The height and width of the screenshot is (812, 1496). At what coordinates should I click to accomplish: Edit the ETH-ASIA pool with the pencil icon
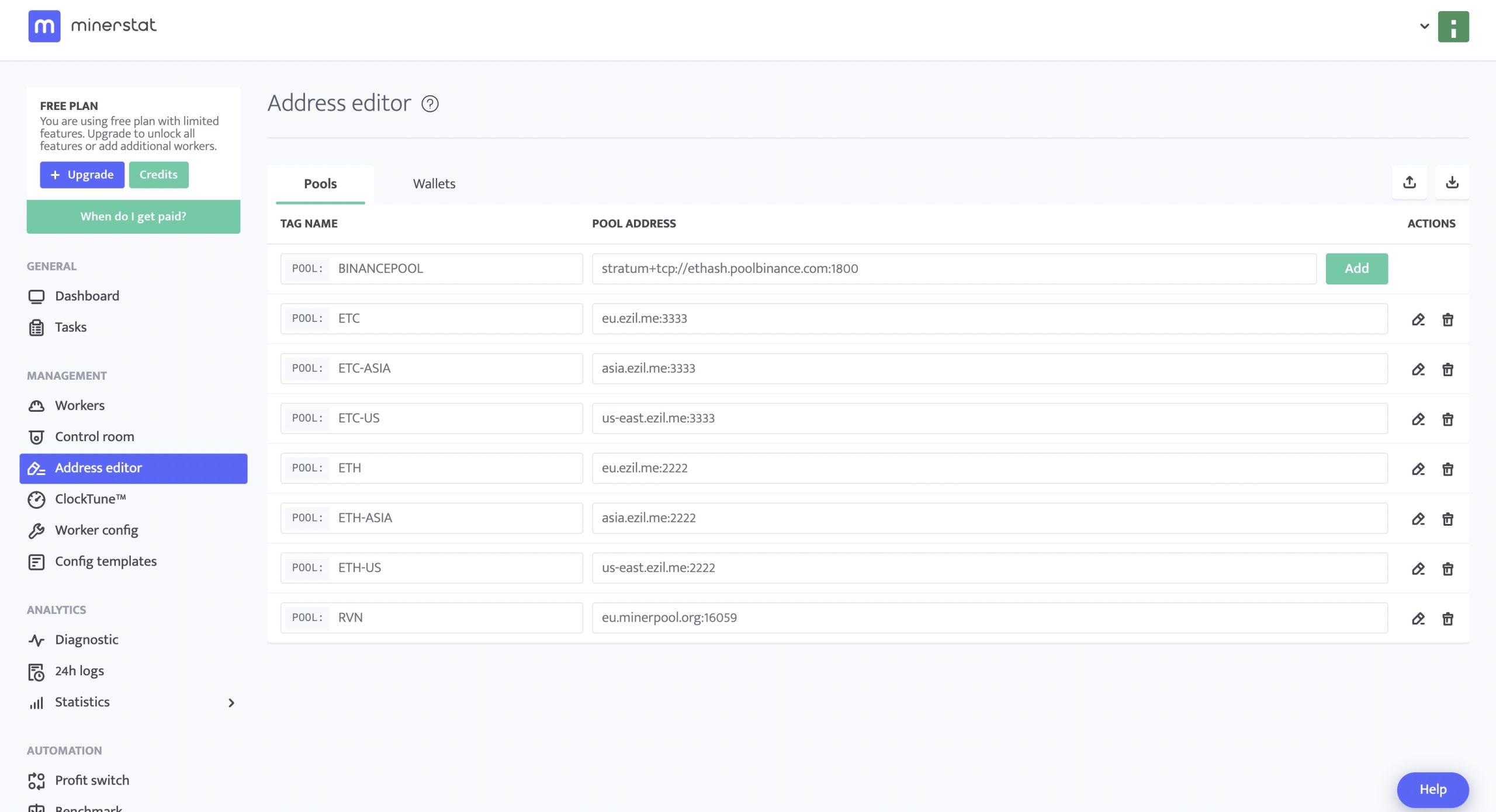(1418, 518)
